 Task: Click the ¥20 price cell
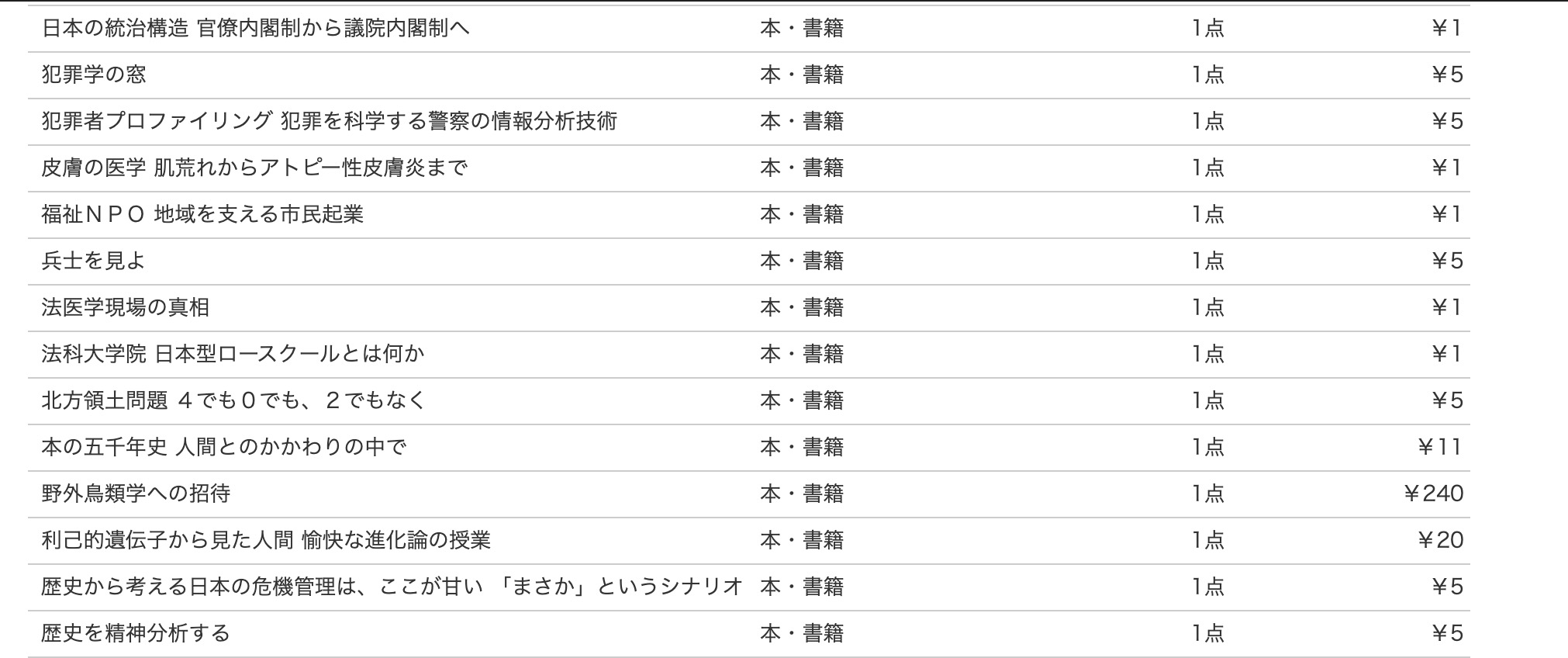[x=1440, y=541]
